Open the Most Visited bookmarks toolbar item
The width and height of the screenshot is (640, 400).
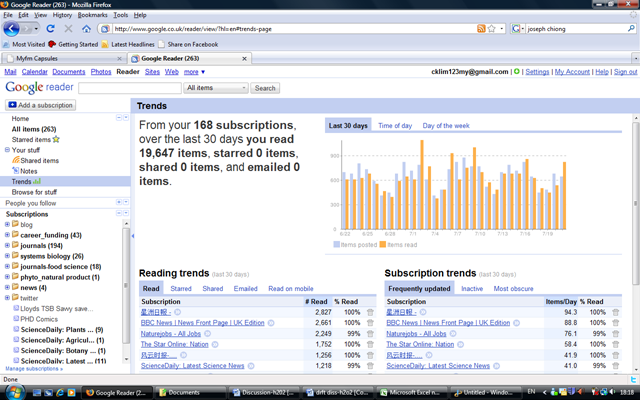(x=24, y=44)
